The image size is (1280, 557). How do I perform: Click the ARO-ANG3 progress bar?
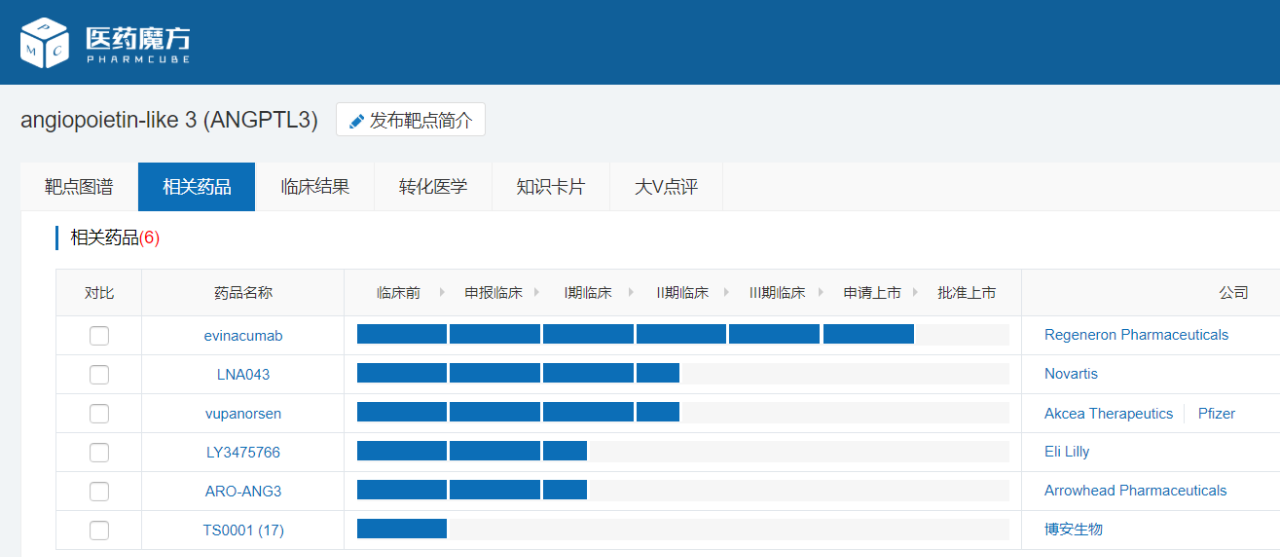tap(683, 490)
